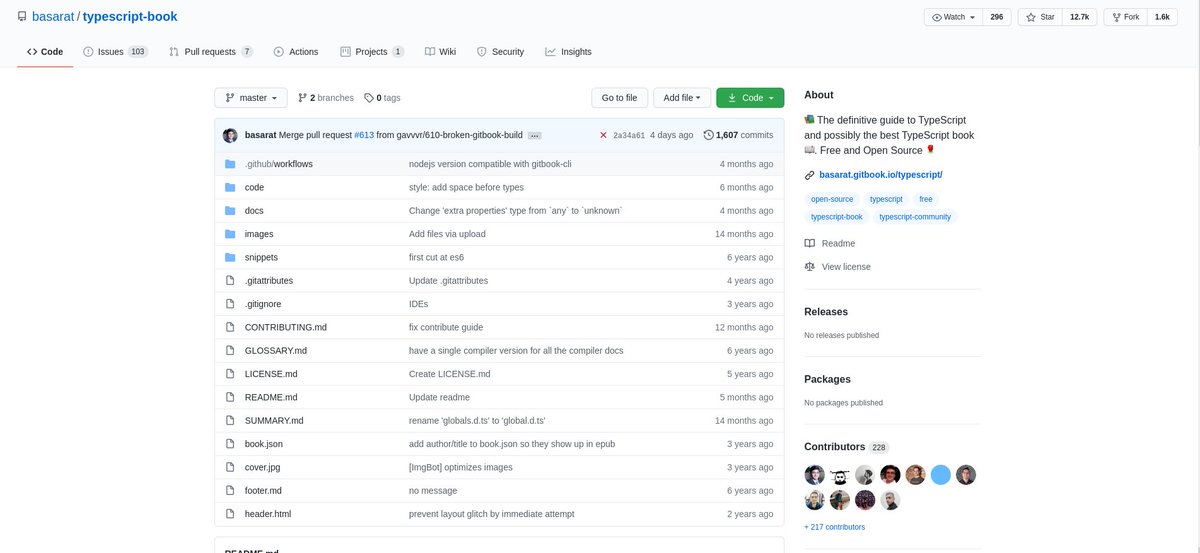Click the file icon beside .gitattributes
Screen dimensions: 1200x553
coord(230,280)
